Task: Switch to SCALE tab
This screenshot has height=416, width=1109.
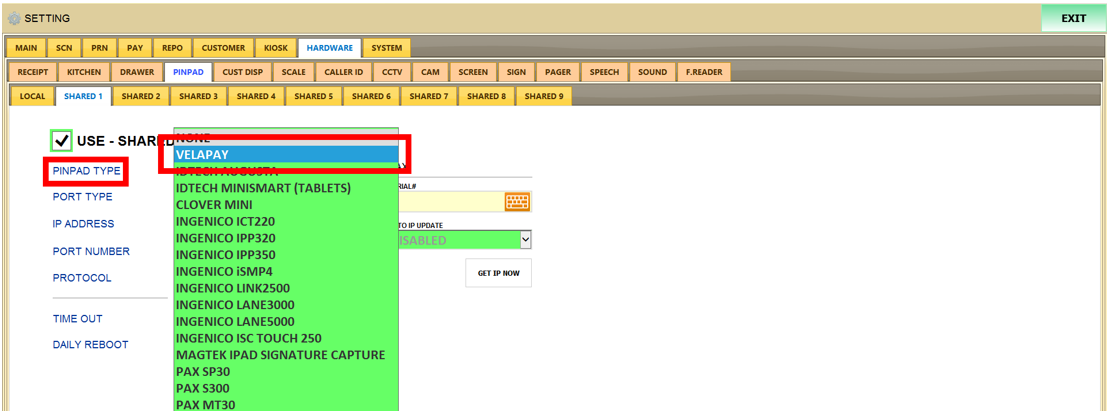Action: coord(294,72)
